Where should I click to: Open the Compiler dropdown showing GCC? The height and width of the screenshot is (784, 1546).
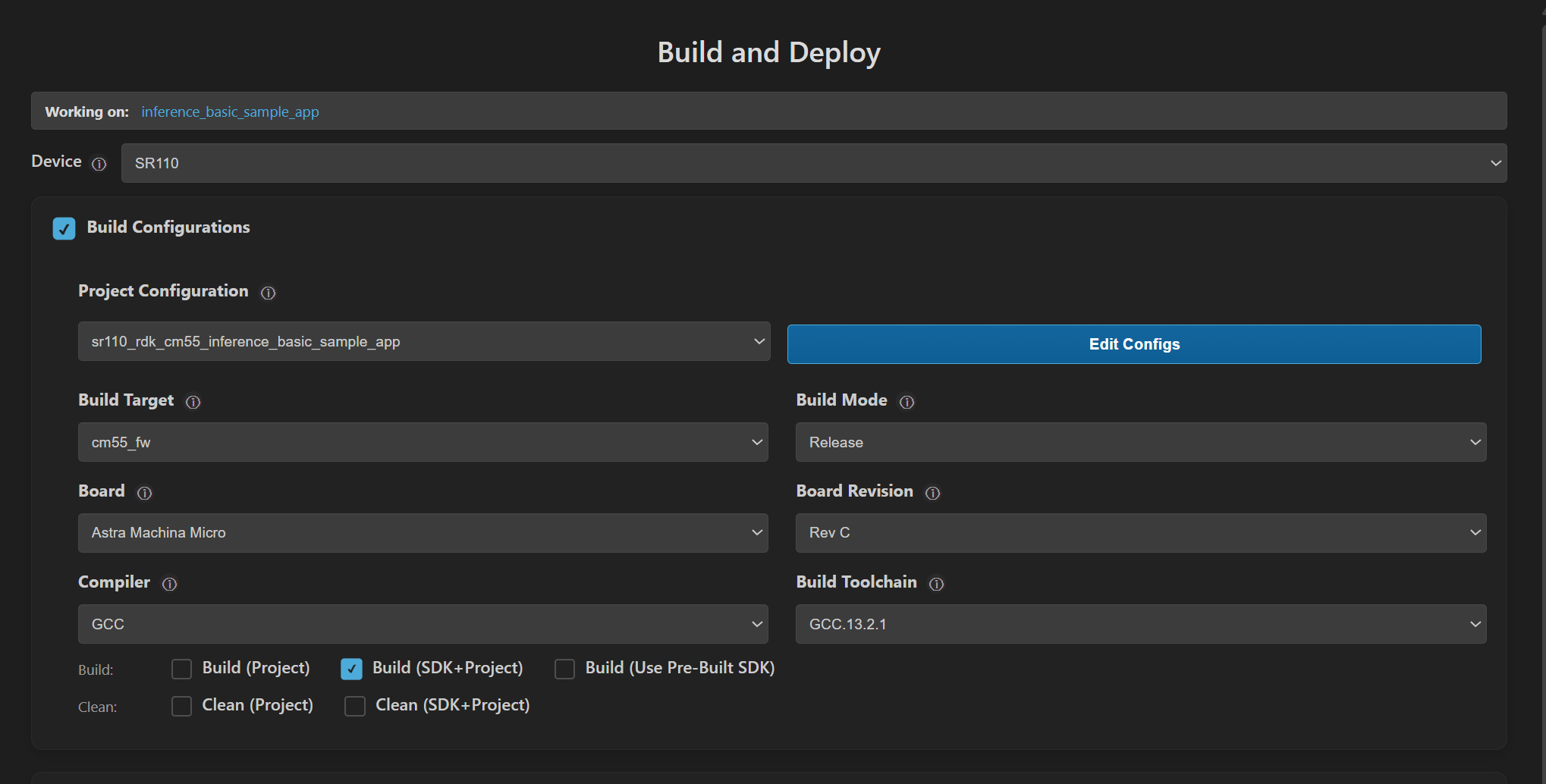click(x=423, y=624)
